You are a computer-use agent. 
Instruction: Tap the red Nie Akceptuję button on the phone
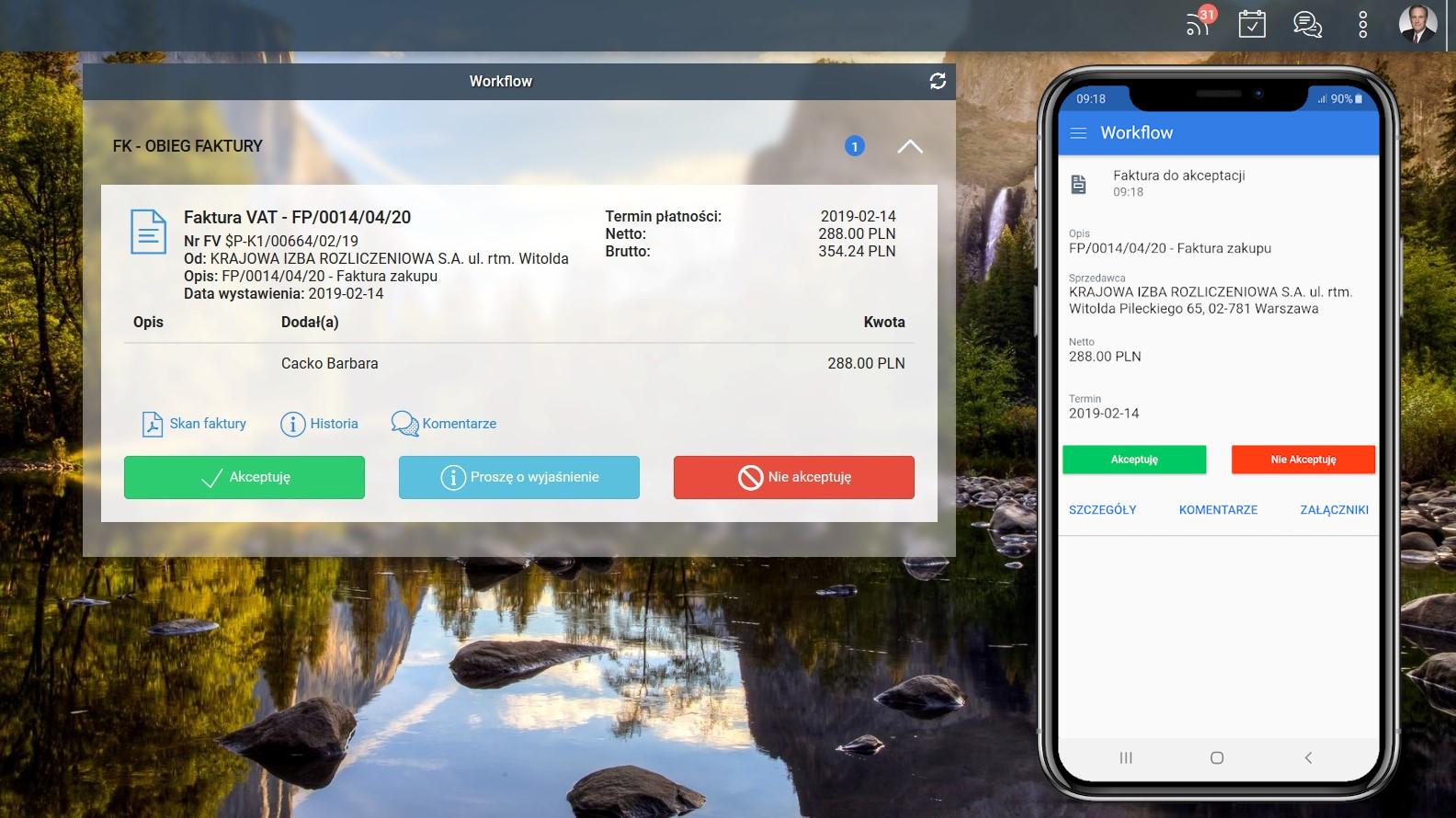pos(1303,460)
